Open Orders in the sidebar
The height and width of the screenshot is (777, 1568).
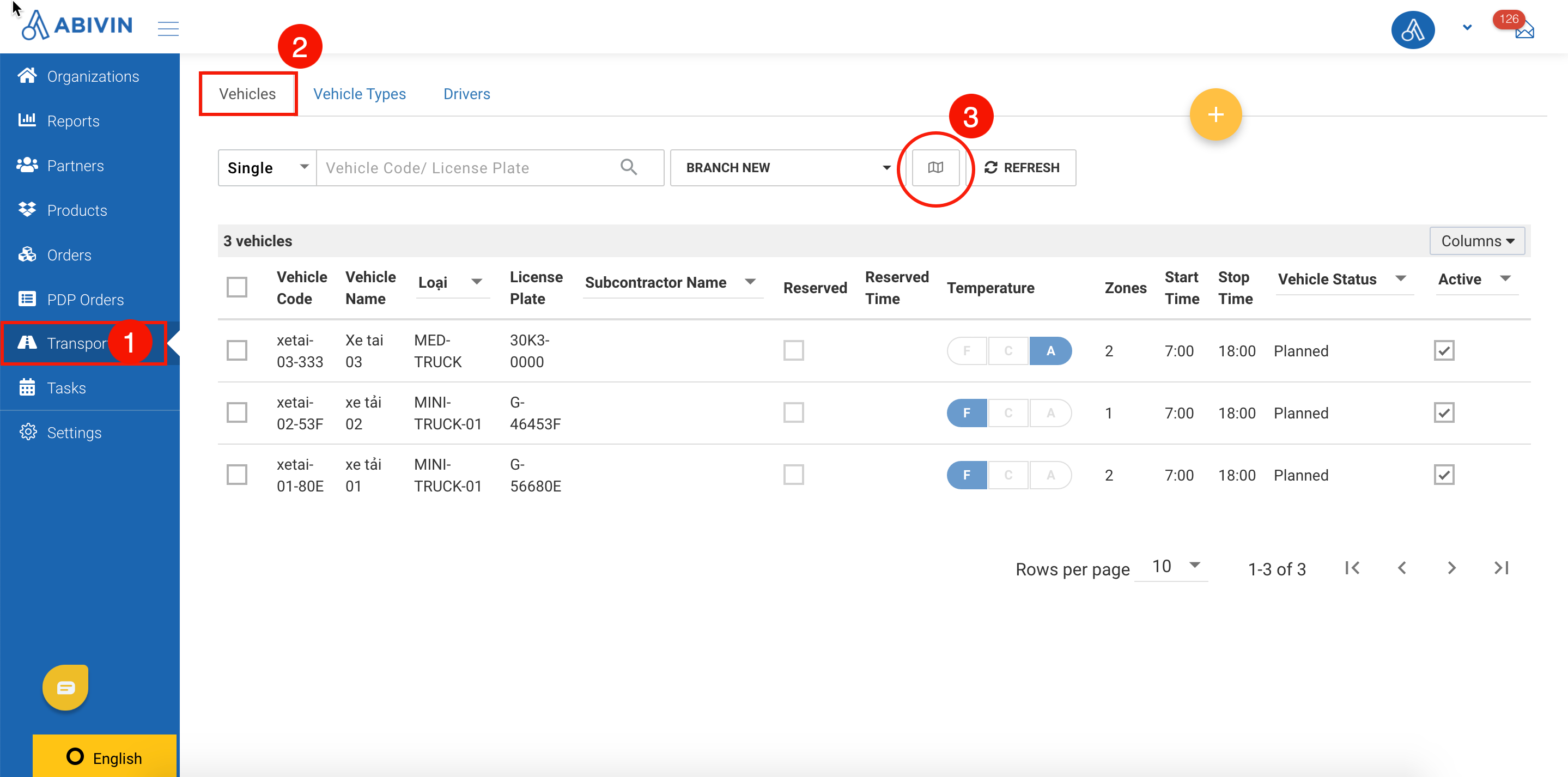coord(90,254)
